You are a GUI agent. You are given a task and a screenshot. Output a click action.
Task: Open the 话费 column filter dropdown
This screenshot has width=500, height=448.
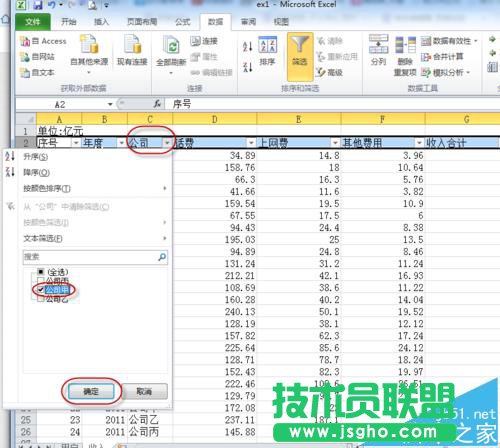[251, 143]
